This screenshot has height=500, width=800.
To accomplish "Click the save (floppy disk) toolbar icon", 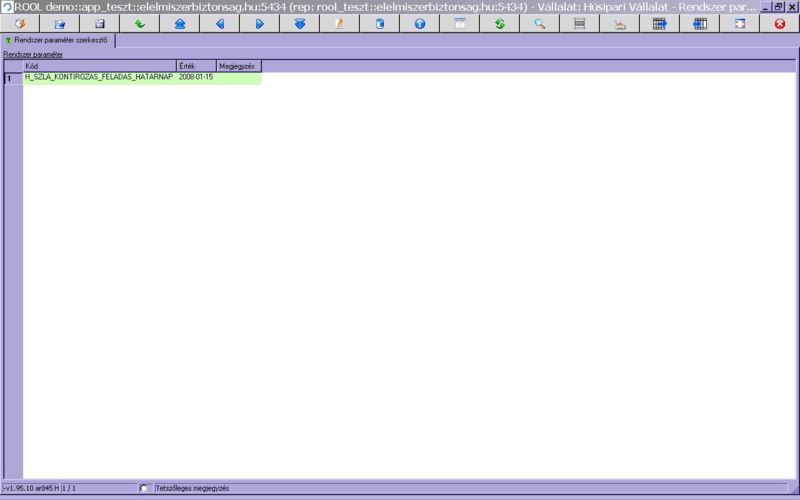I will [99, 23].
